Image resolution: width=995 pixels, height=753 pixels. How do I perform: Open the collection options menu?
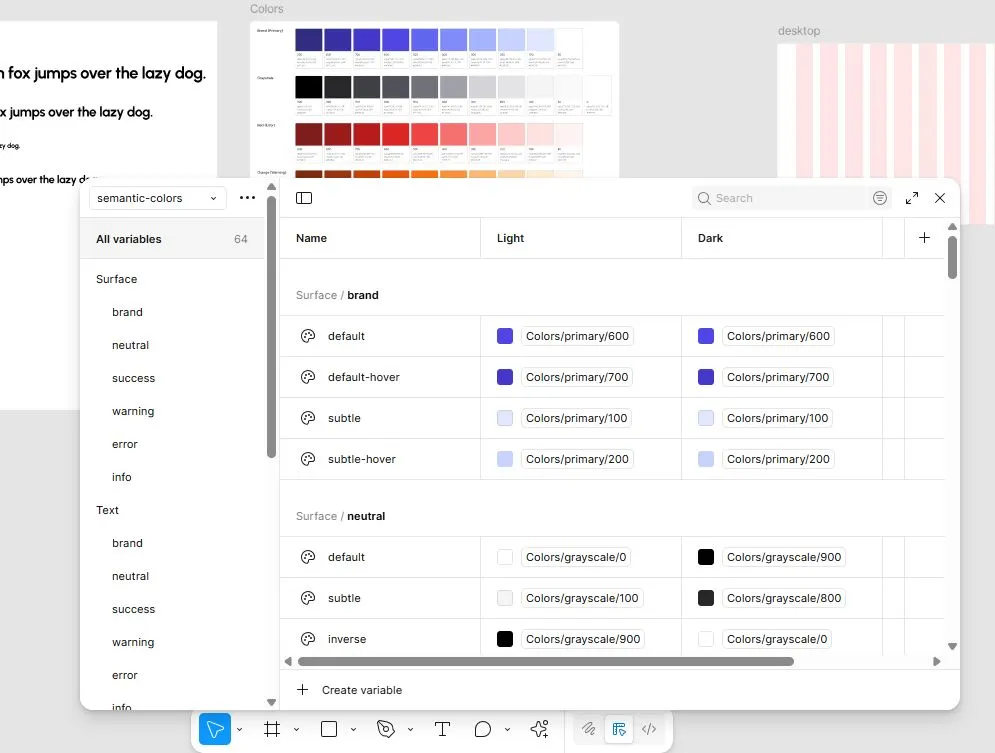click(247, 198)
